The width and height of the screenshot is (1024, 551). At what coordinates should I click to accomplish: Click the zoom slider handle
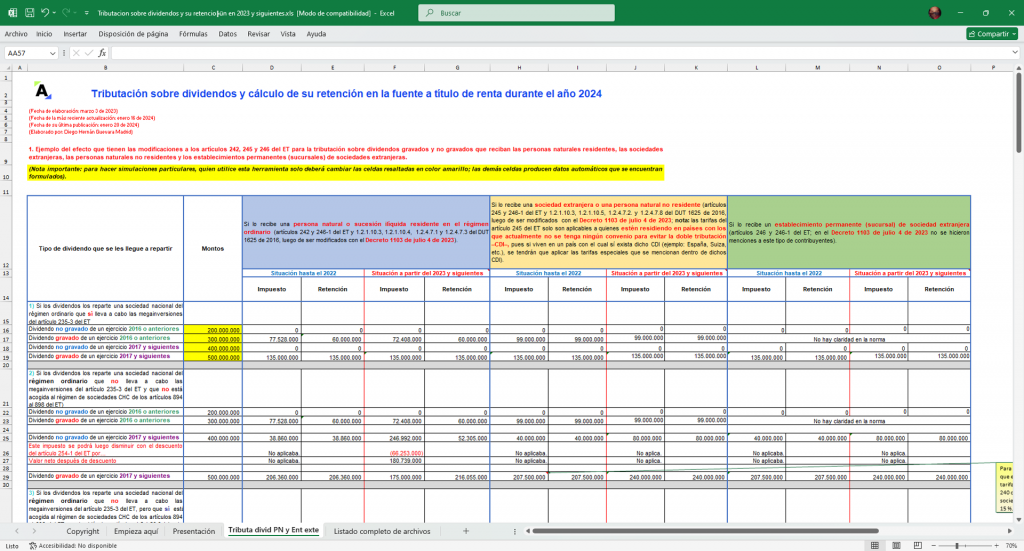(x=957, y=545)
